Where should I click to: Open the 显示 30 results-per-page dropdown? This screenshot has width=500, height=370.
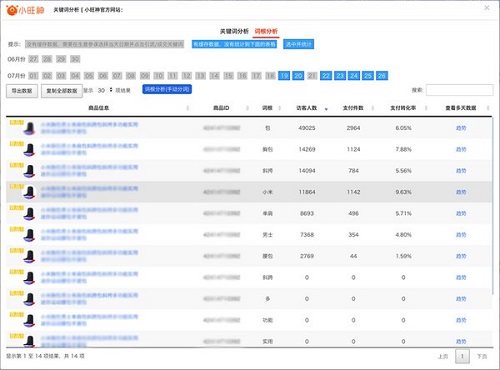(x=105, y=90)
